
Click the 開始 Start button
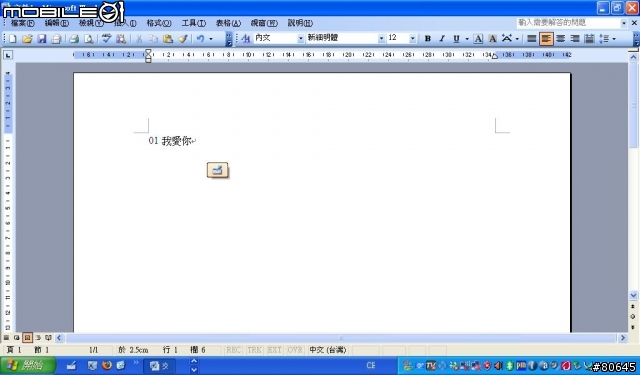[x=27, y=365]
